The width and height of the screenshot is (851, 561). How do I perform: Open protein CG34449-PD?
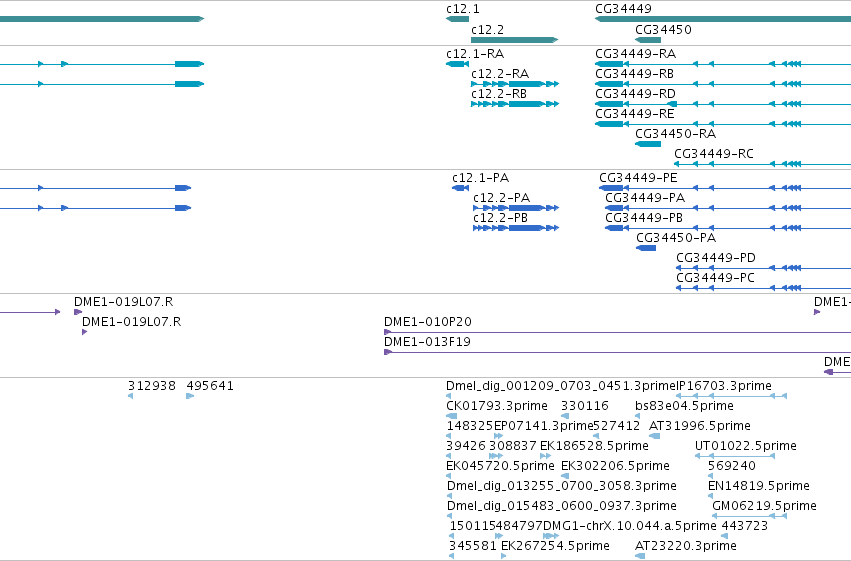716,259
